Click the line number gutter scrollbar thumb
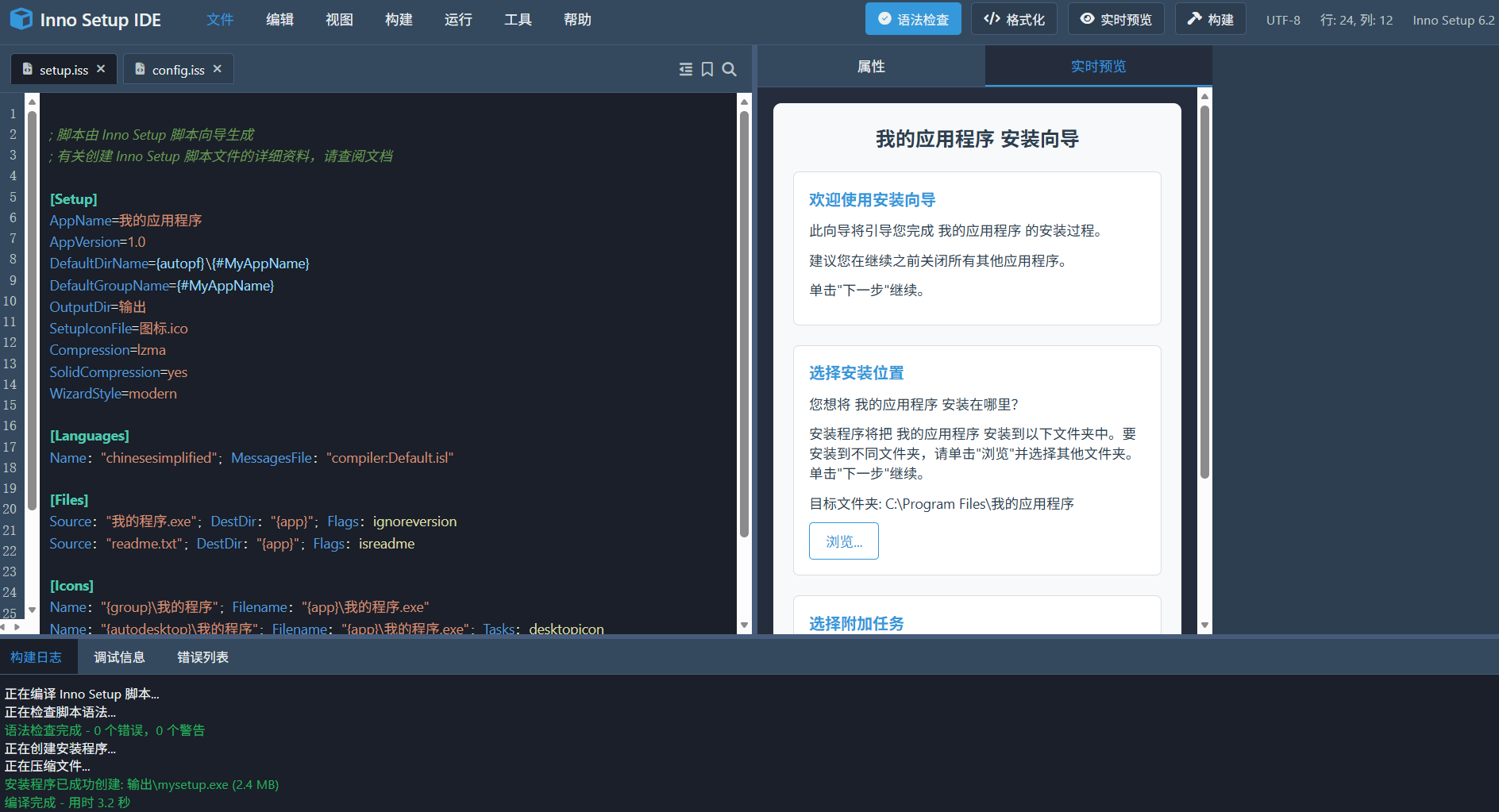This screenshot has width=1499, height=812. [x=32, y=310]
